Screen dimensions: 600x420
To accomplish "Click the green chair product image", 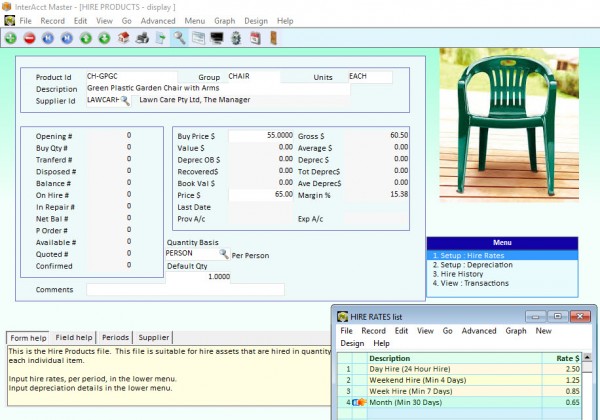I will (x=509, y=124).
